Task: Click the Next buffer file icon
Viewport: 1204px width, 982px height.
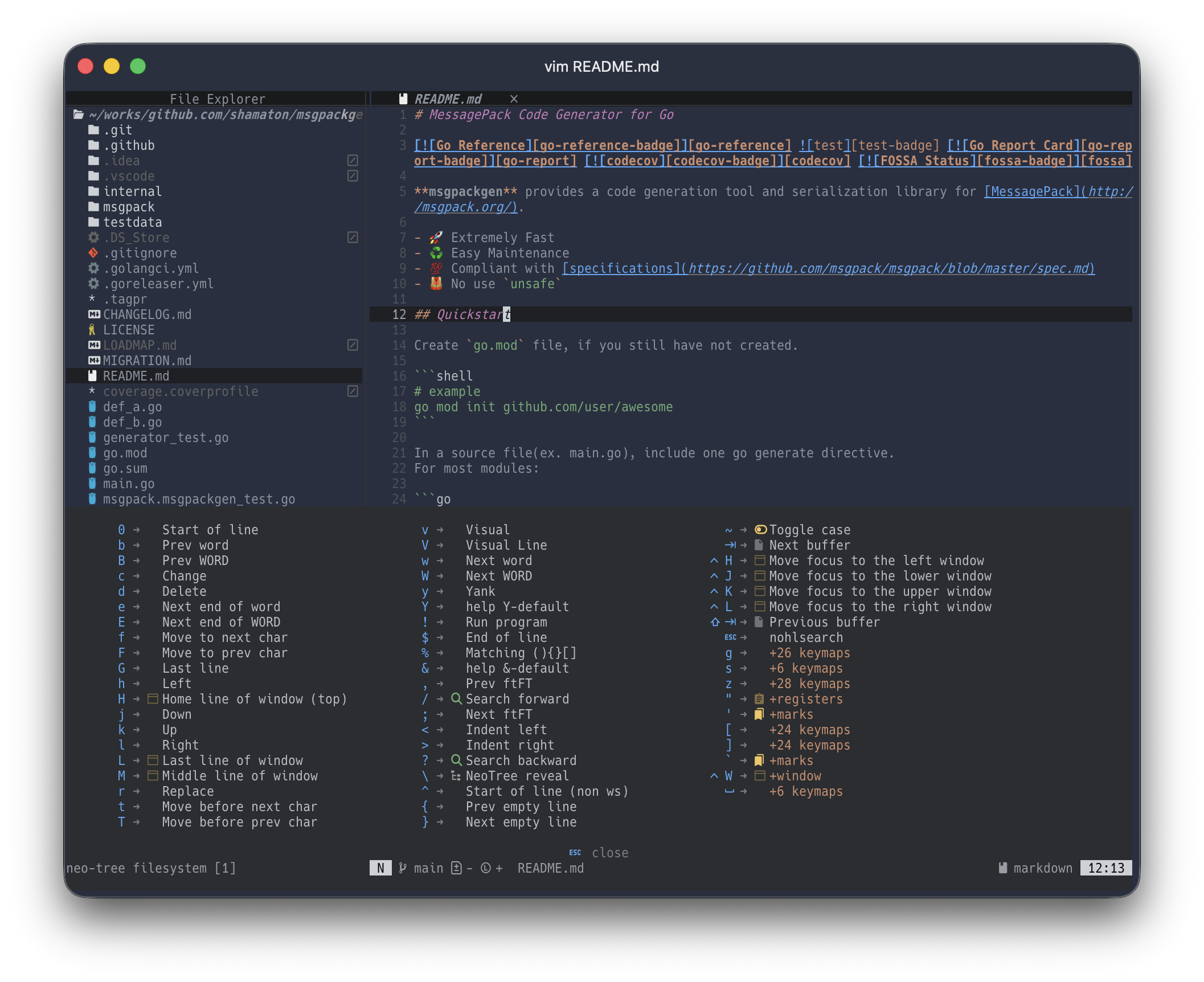Action: (x=759, y=545)
